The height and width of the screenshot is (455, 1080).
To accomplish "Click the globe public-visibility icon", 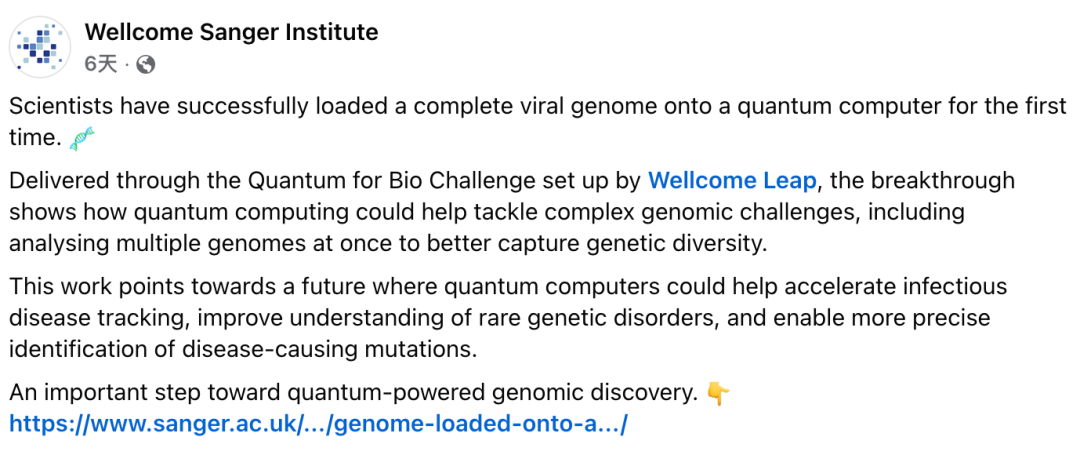I will click(x=145, y=64).
